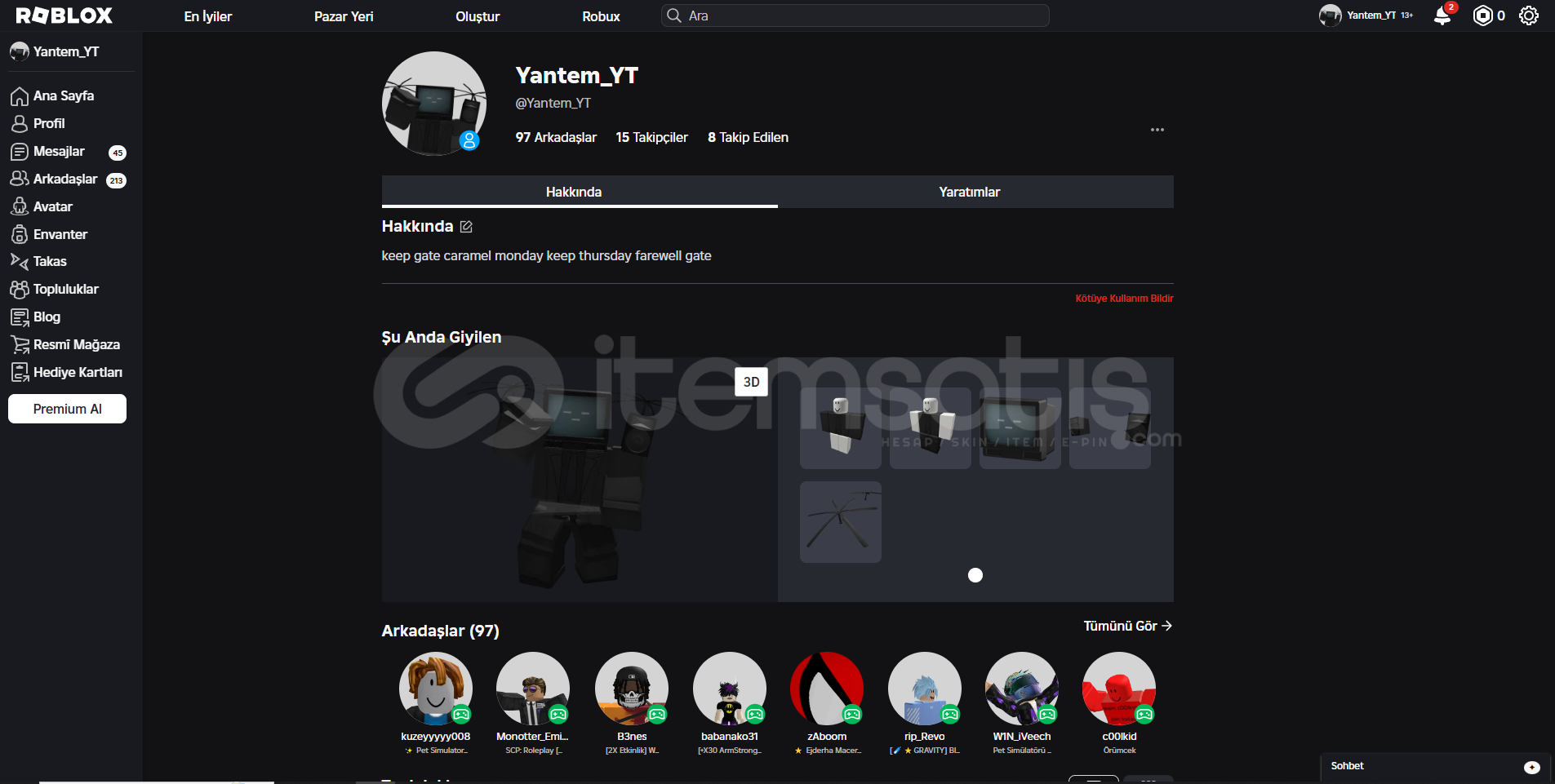
Task: Click the Blog sidebar icon
Action: (x=20, y=317)
